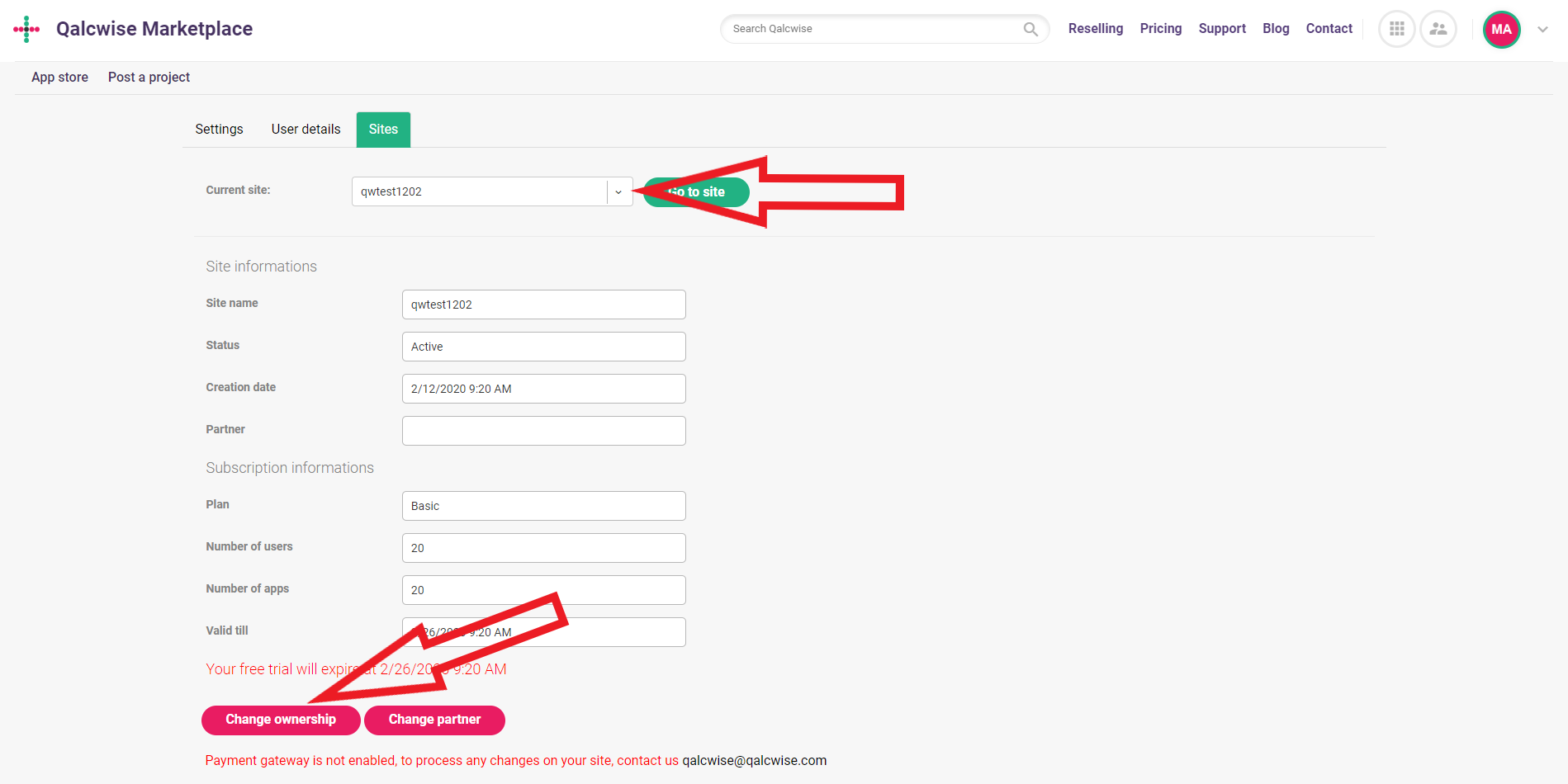Click the Qalcwise logo icon
Image resolution: width=1568 pixels, height=784 pixels.
click(26, 29)
